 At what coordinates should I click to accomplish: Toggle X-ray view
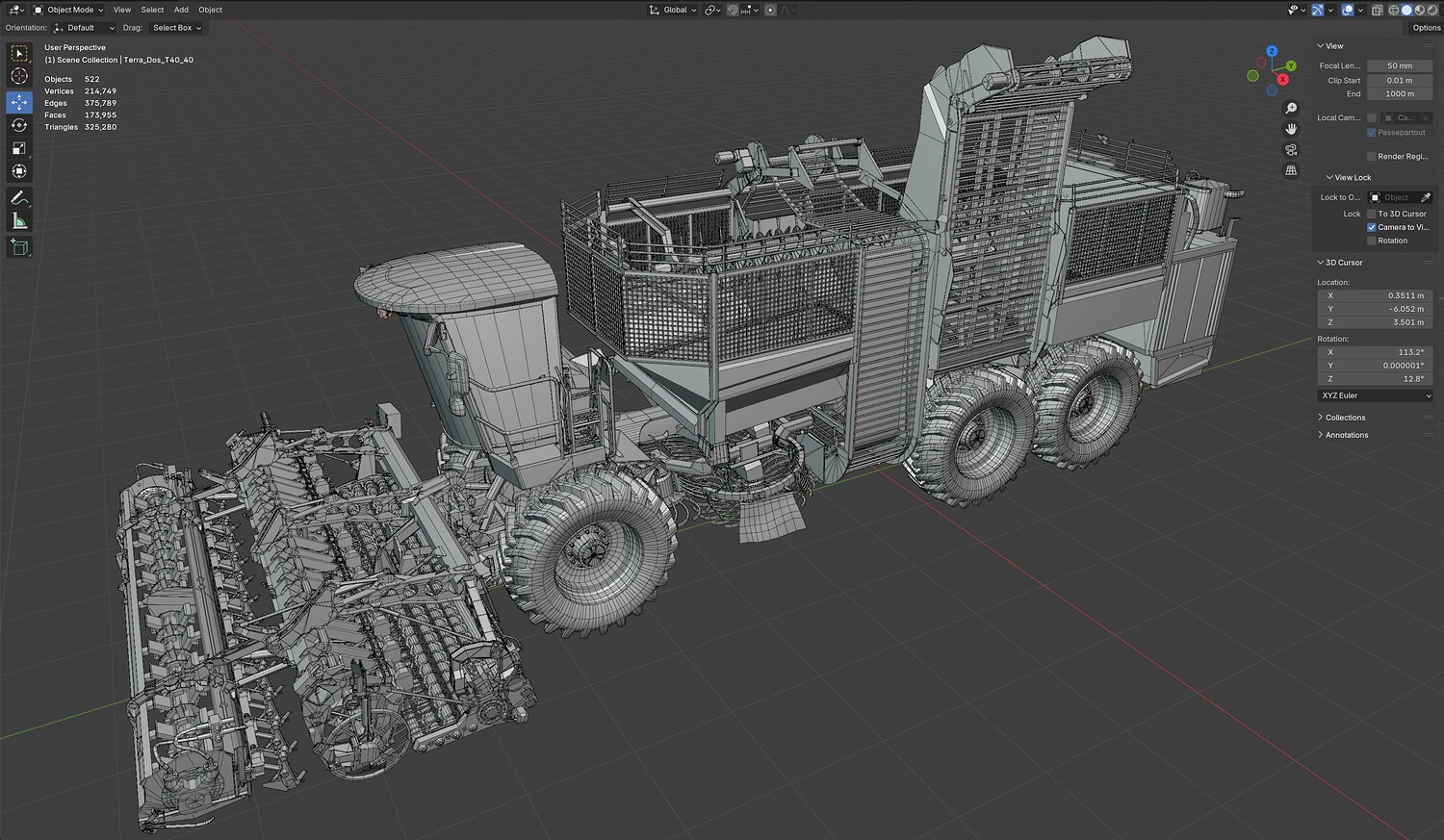(1377, 10)
